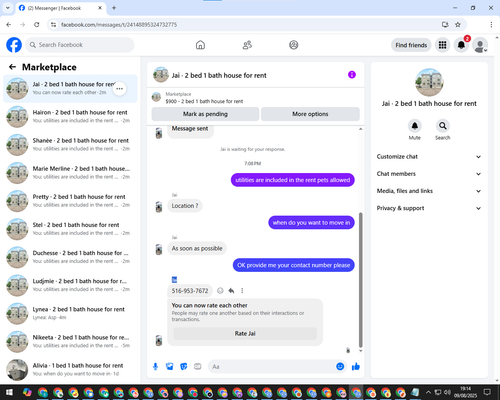Viewport: 500px width, 400px height.
Task: Open Duchesse's conversation
Action: [70, 257]
